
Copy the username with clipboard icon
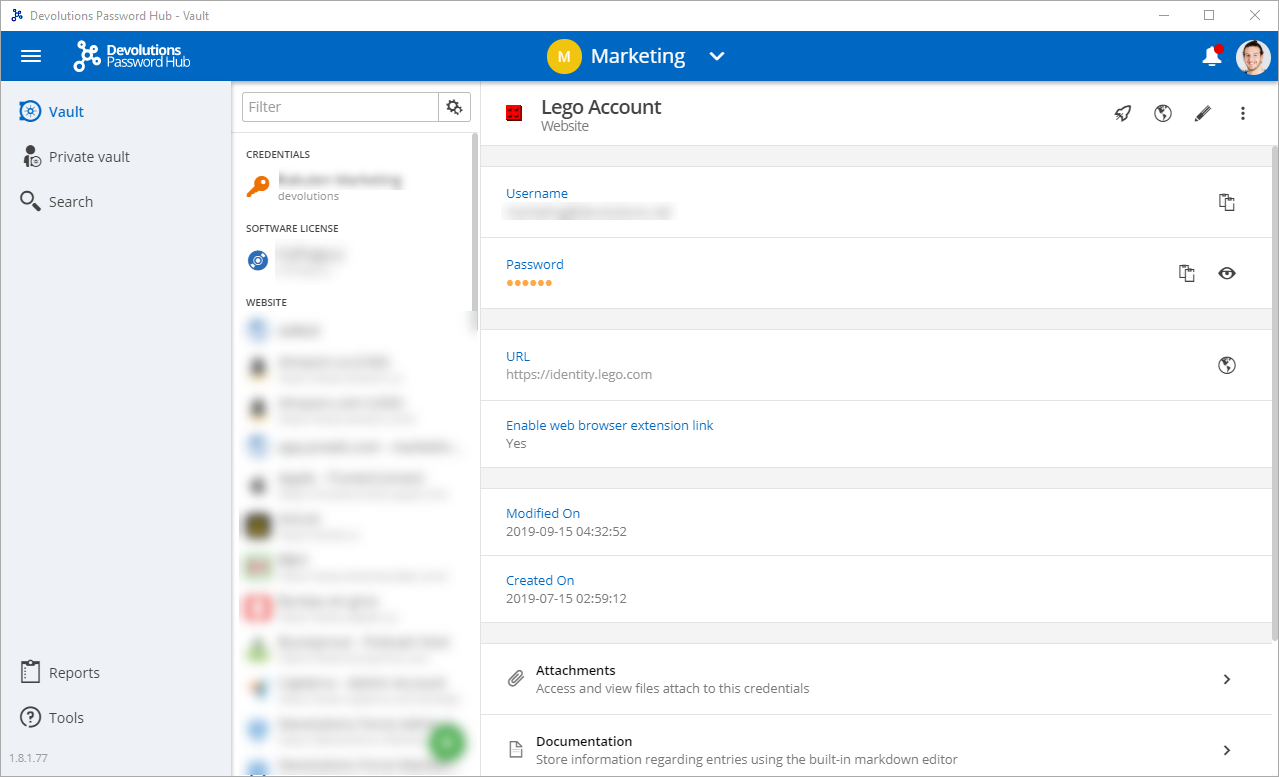(x=1227, y=202)
